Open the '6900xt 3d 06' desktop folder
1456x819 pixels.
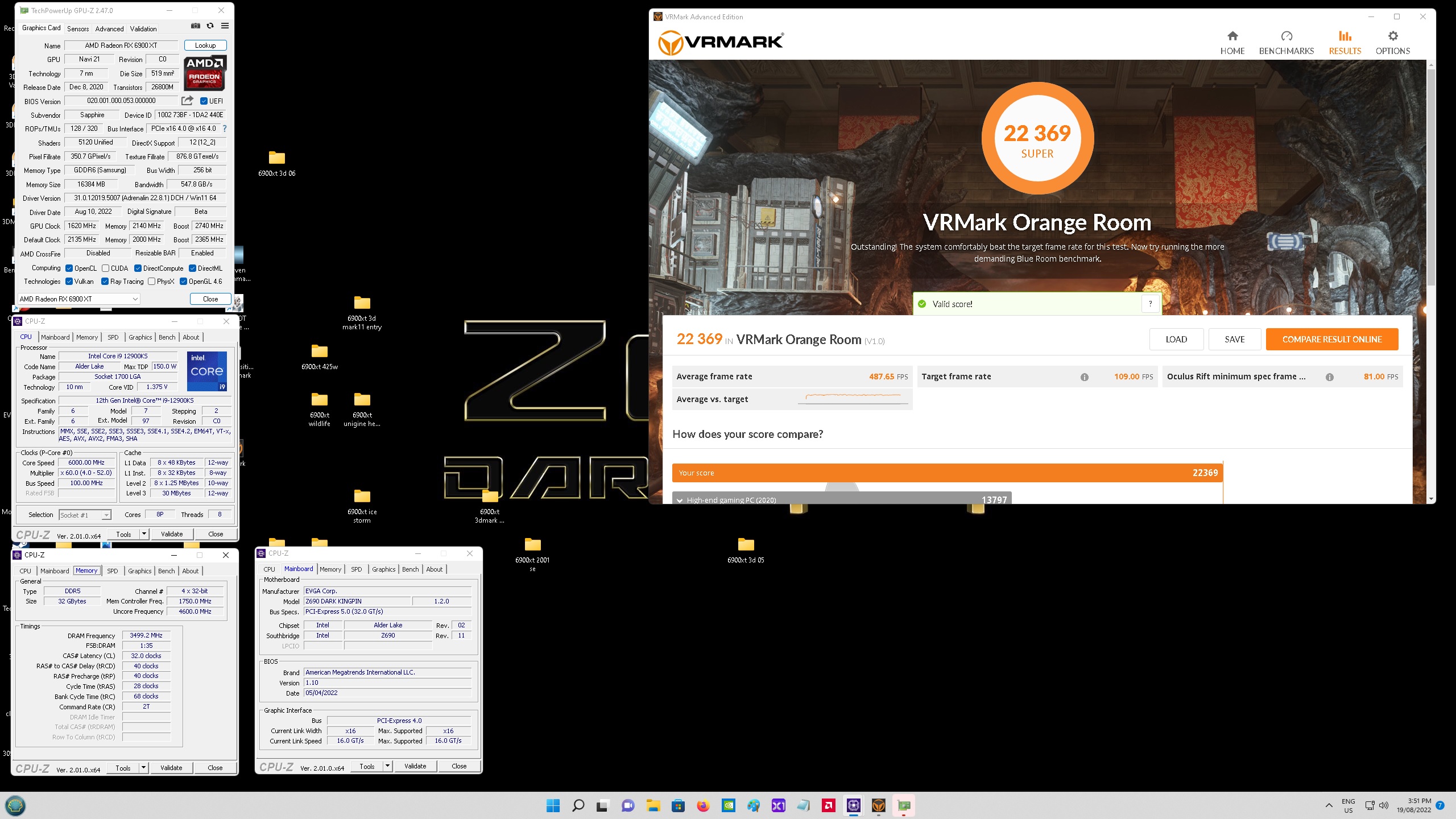[277, 163]
